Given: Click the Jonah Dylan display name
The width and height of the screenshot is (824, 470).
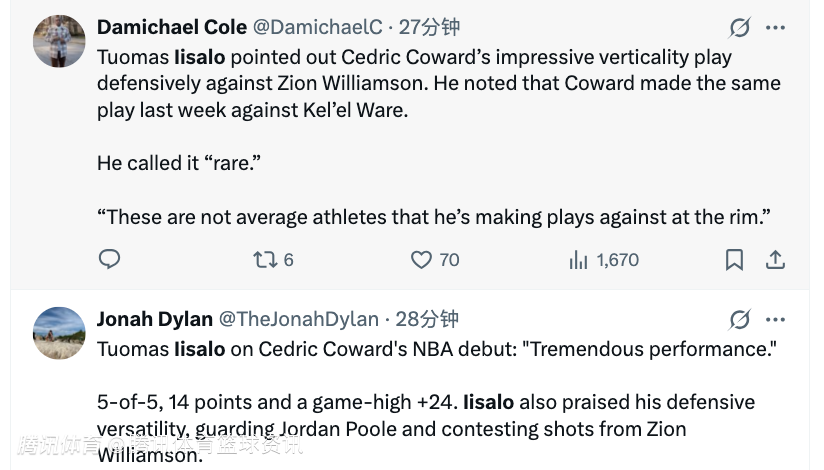Looking at the screenshot, I should click(x=155, y=320).
